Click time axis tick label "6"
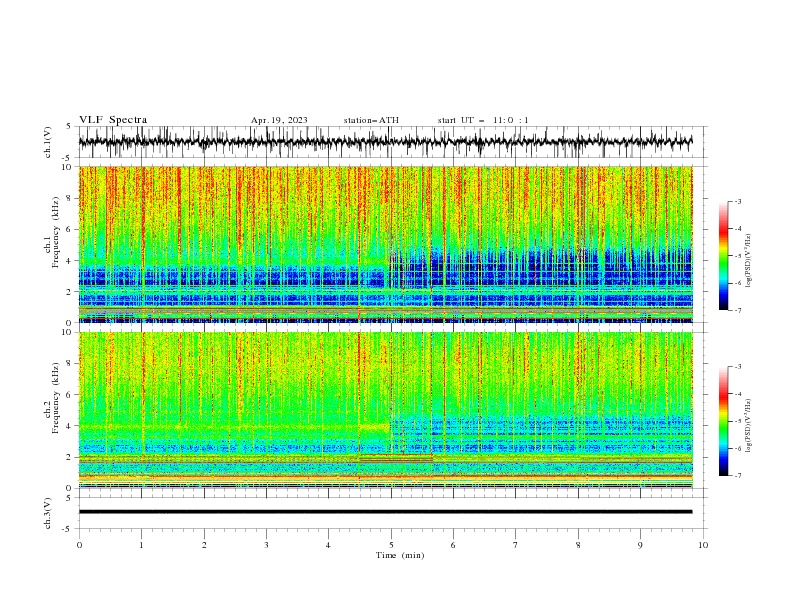 click(x=454, y=545)
